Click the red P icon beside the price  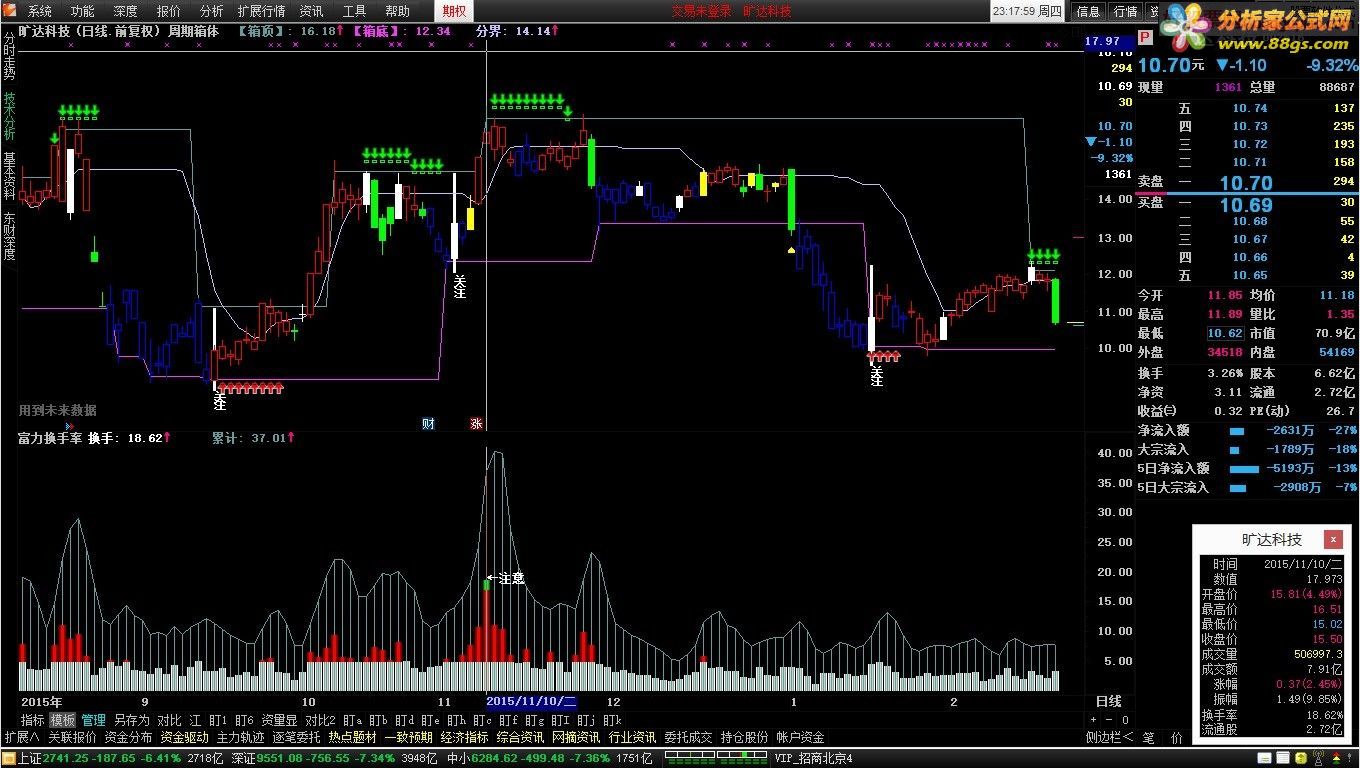click(x=1145, y=37)
